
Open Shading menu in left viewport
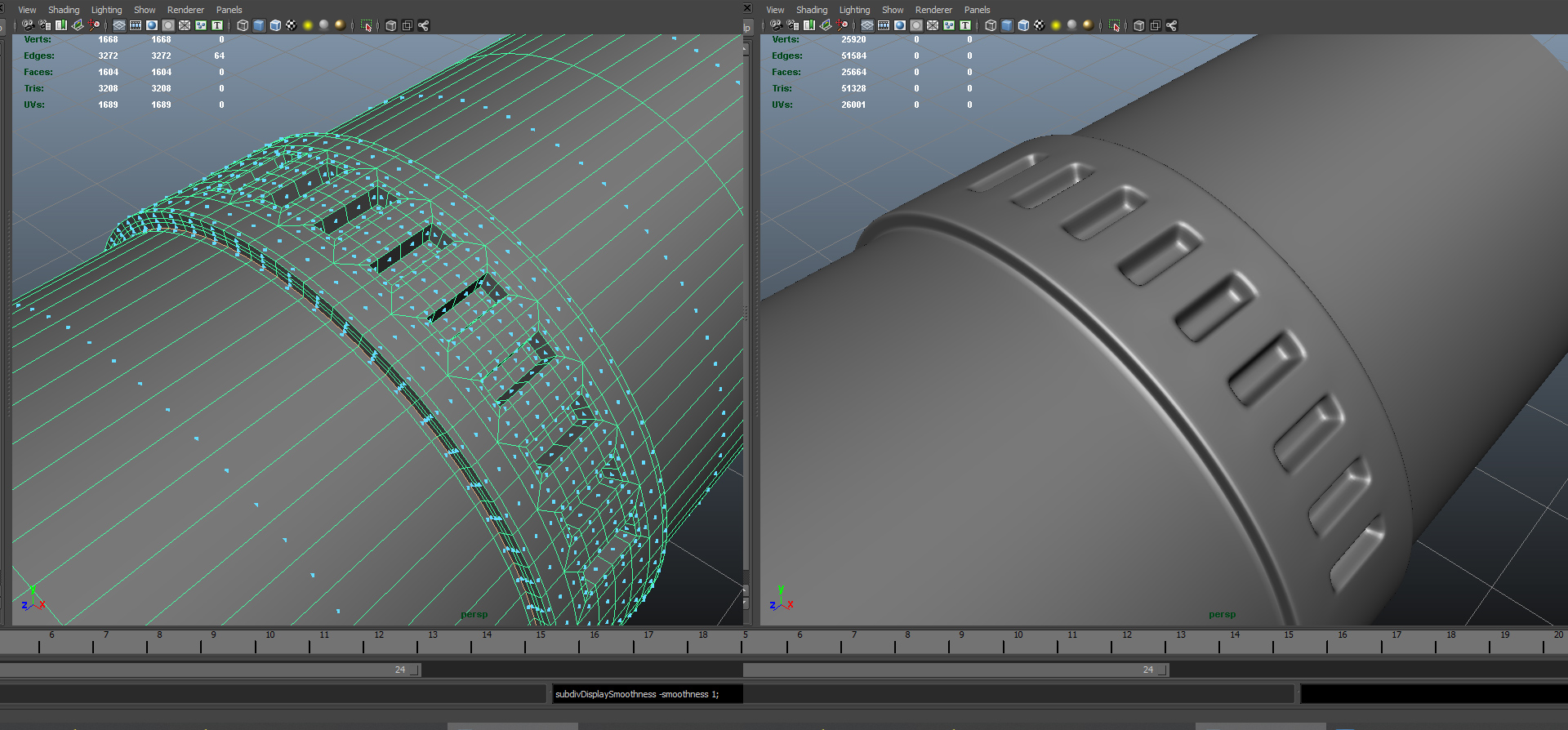point(64,10)
